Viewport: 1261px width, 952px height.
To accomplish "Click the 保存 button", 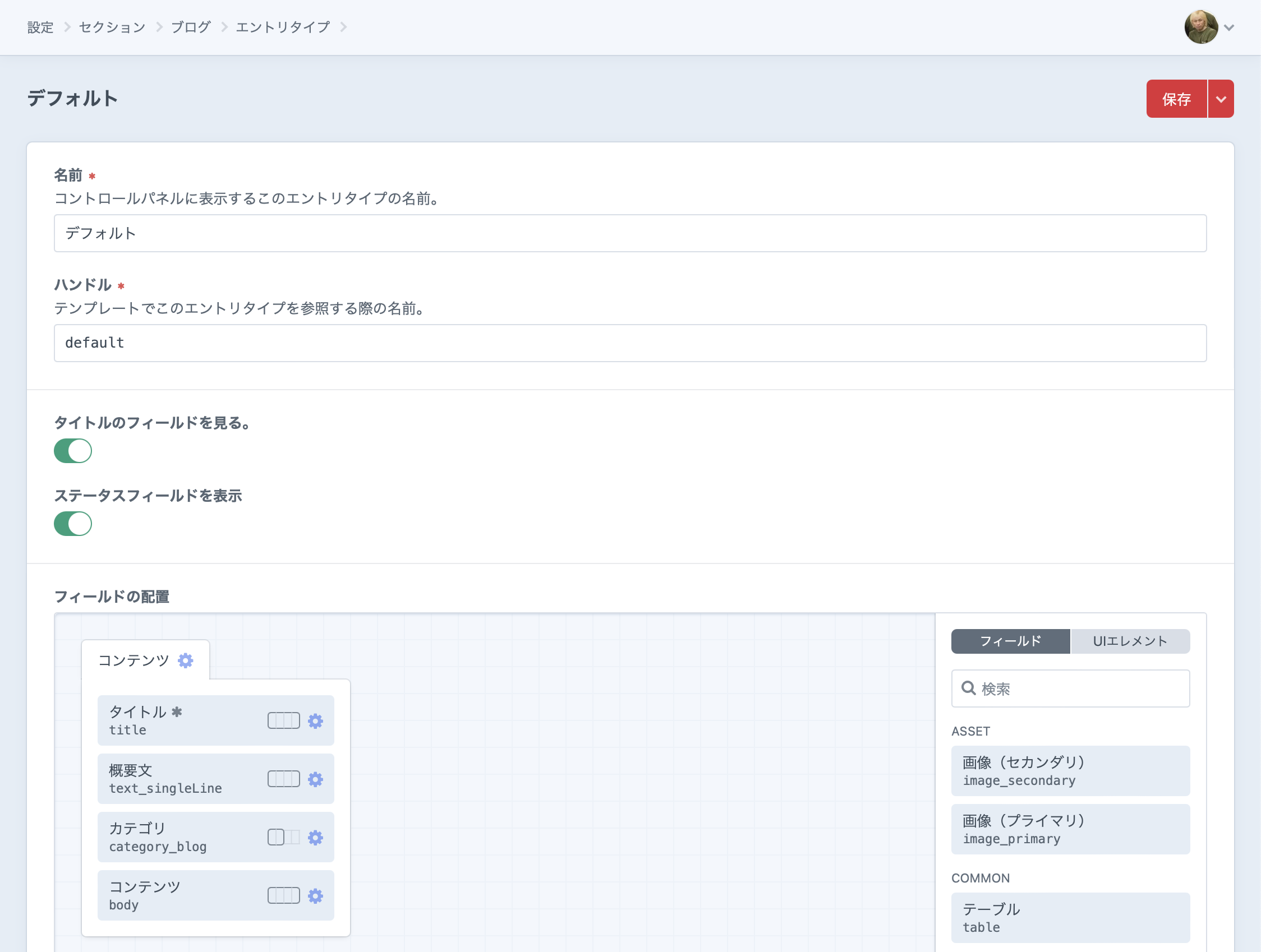I will (1176, 98).
